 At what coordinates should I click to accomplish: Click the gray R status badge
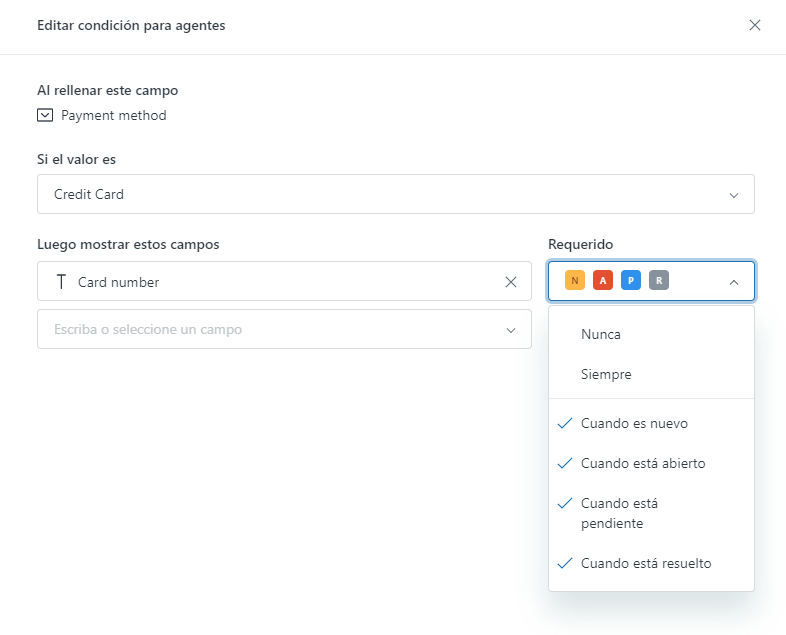tap(658, 281)
